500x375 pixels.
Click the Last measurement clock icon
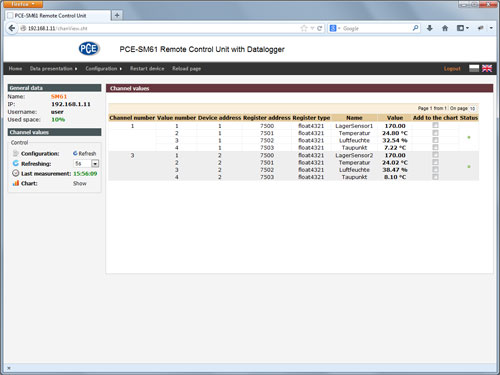click(16, 173)
